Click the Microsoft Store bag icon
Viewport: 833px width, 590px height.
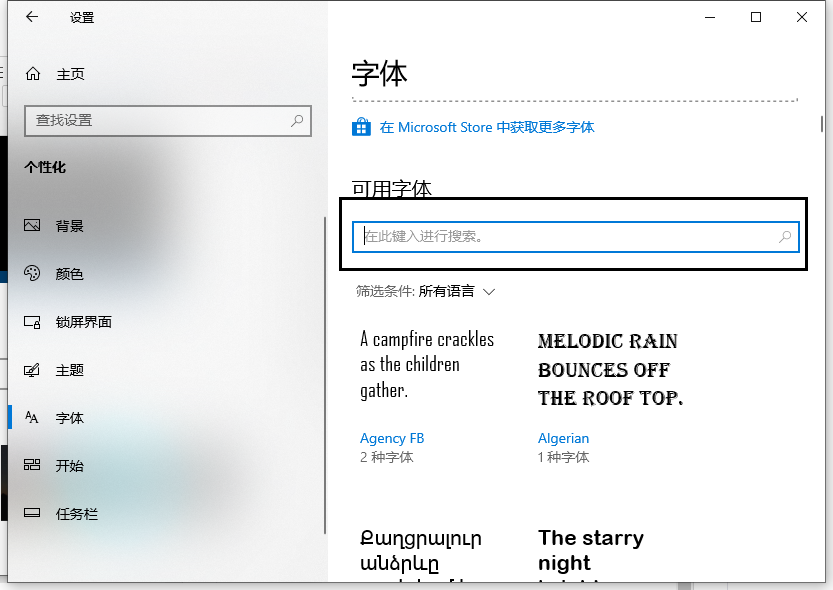click(x=361, y=127)
